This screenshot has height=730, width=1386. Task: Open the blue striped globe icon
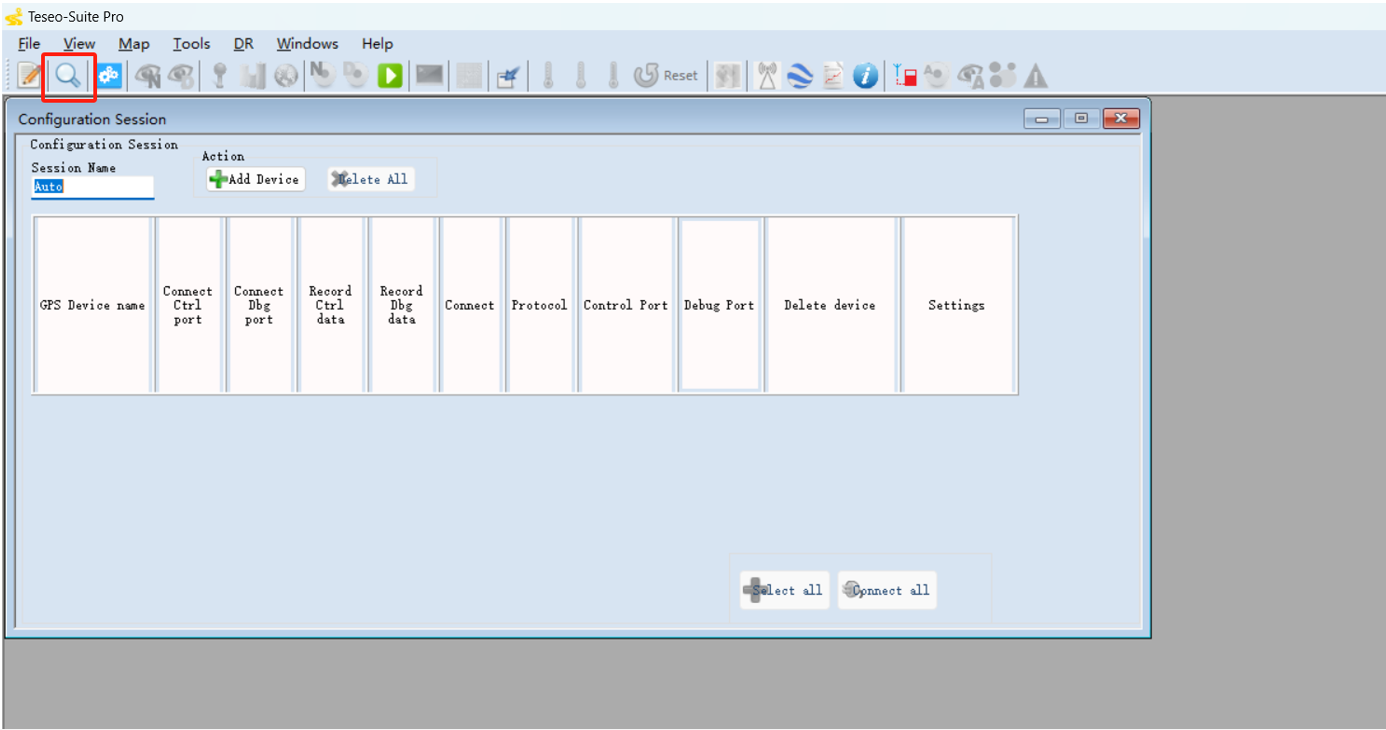pos(799,76)
